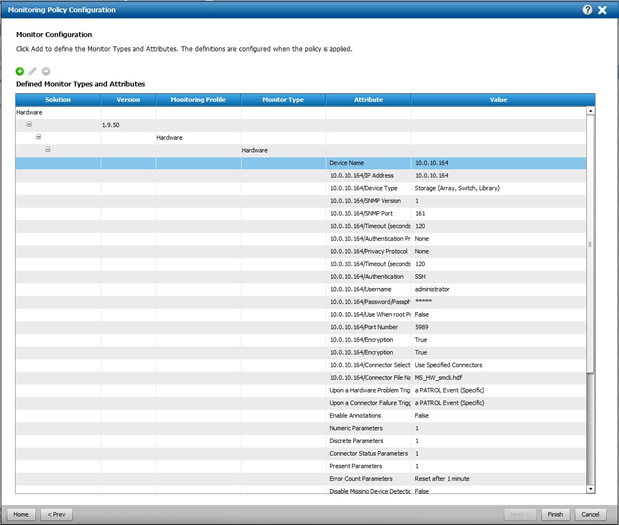Collapse the Hardware monitoring profile node

38,137
